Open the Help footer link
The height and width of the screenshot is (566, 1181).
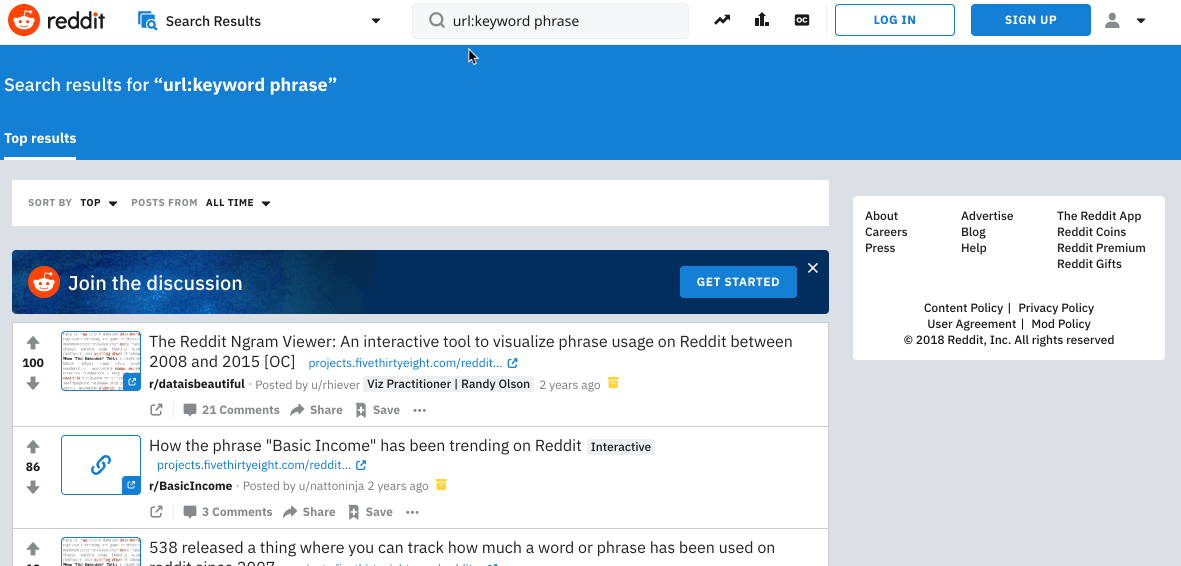(x=973, y=248)
